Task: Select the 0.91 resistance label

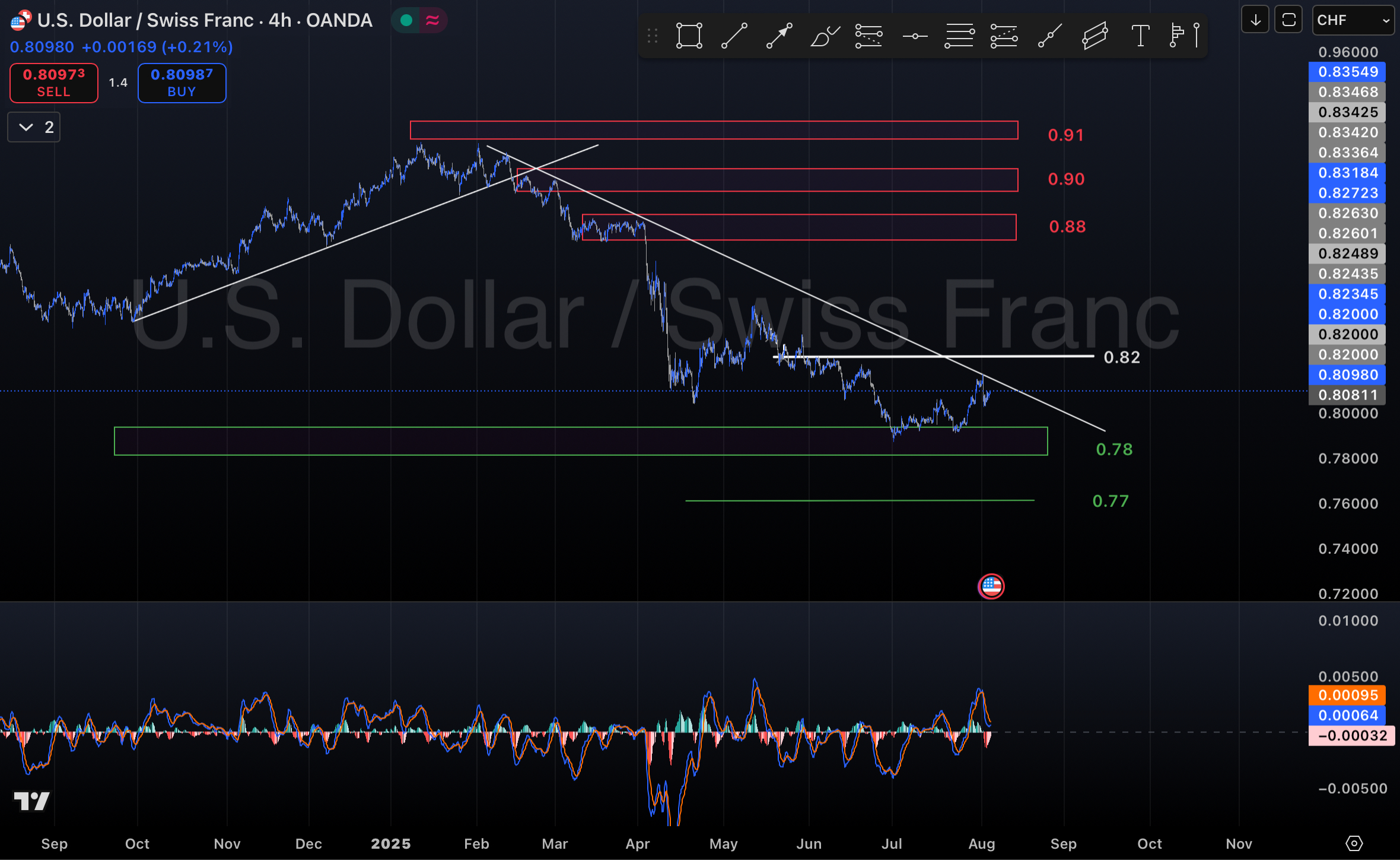Action: (x=1066, y=135)
